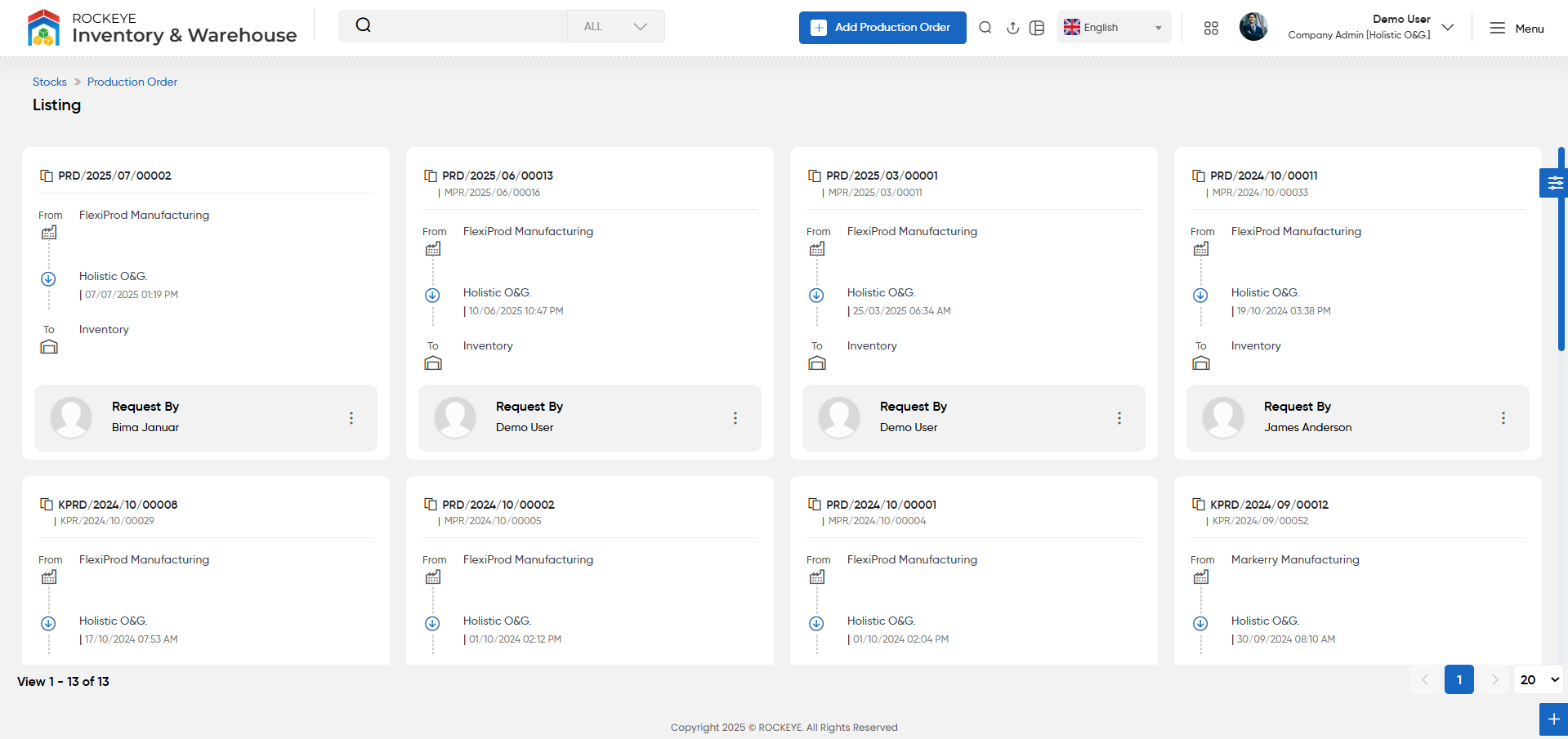
Task: Click Markerry Manufacturing source text
Action: 1295,559
